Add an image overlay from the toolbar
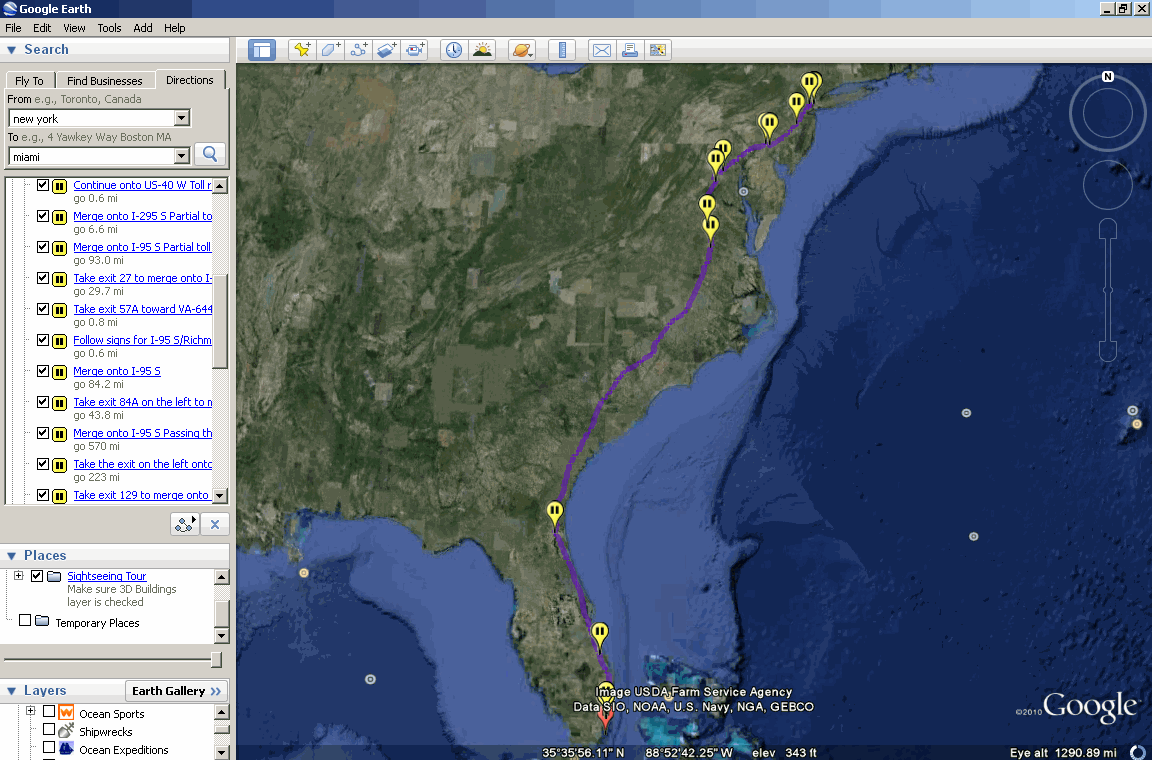 [386, 50]
